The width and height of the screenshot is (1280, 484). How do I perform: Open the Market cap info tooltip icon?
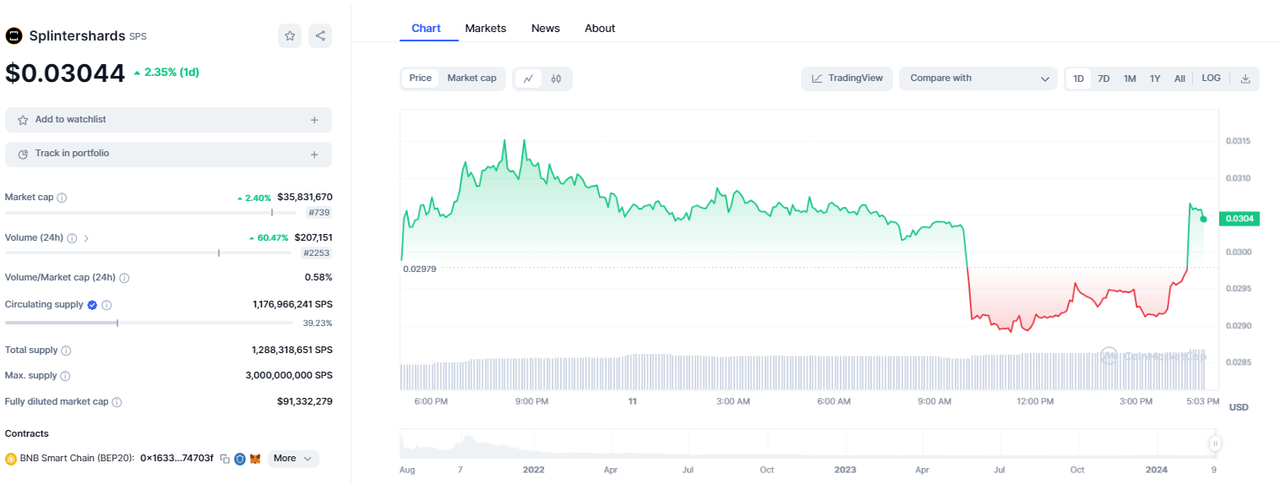(x=62, y=198)
